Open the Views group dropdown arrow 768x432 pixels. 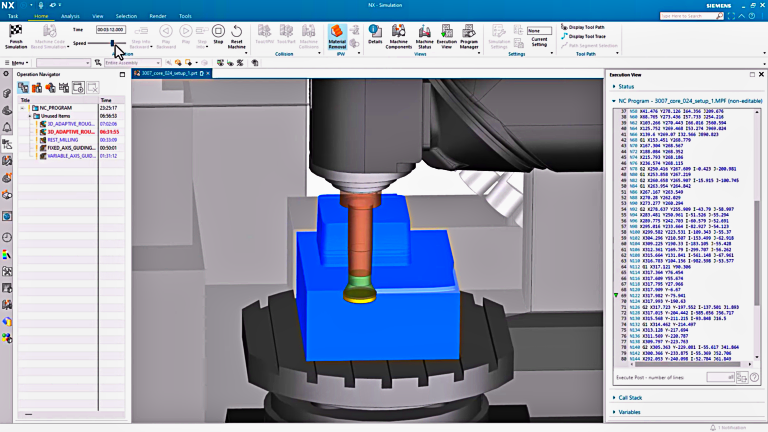479,53
